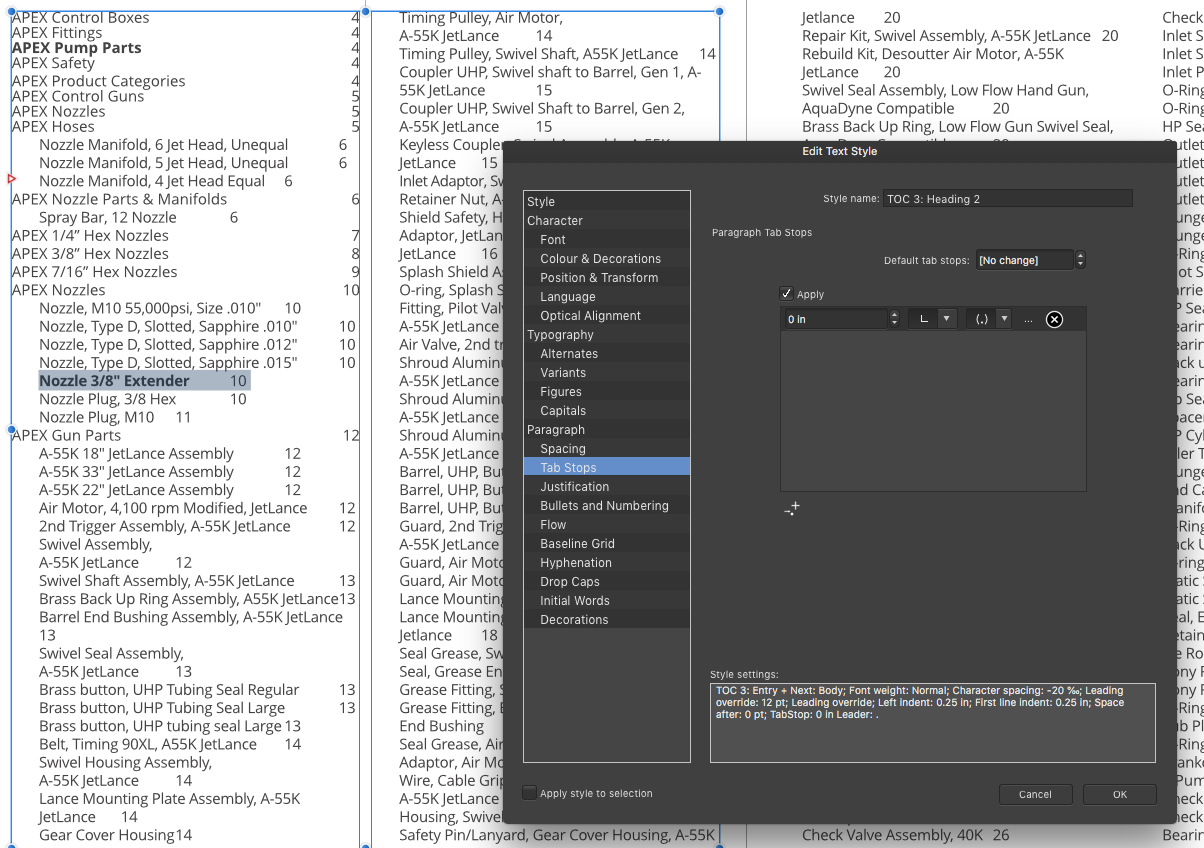Click 'APEX Safety' TOC entry
1204x848 pixels.
pos(53,63)
